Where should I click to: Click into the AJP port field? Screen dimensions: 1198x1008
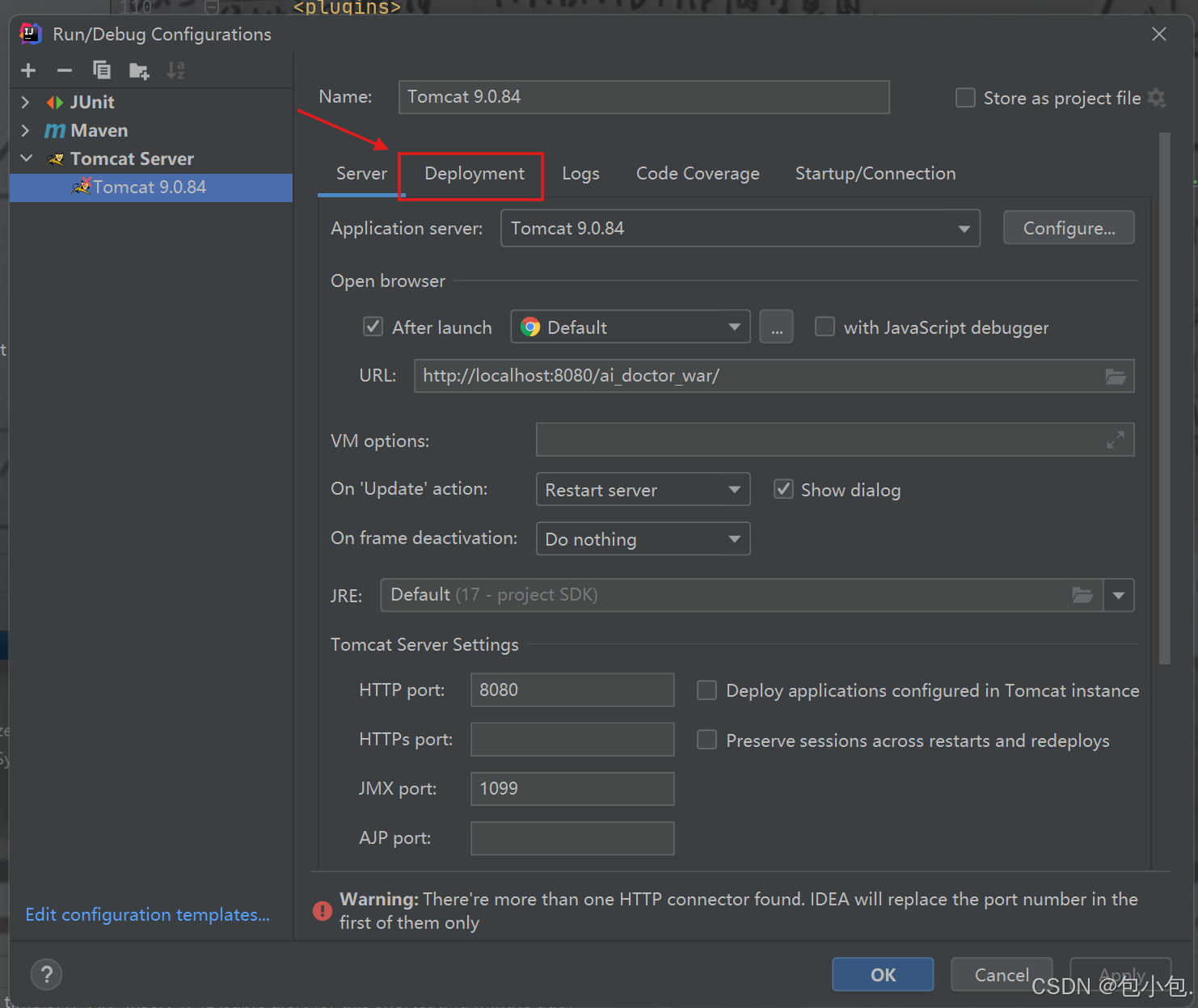coord(572,838)
